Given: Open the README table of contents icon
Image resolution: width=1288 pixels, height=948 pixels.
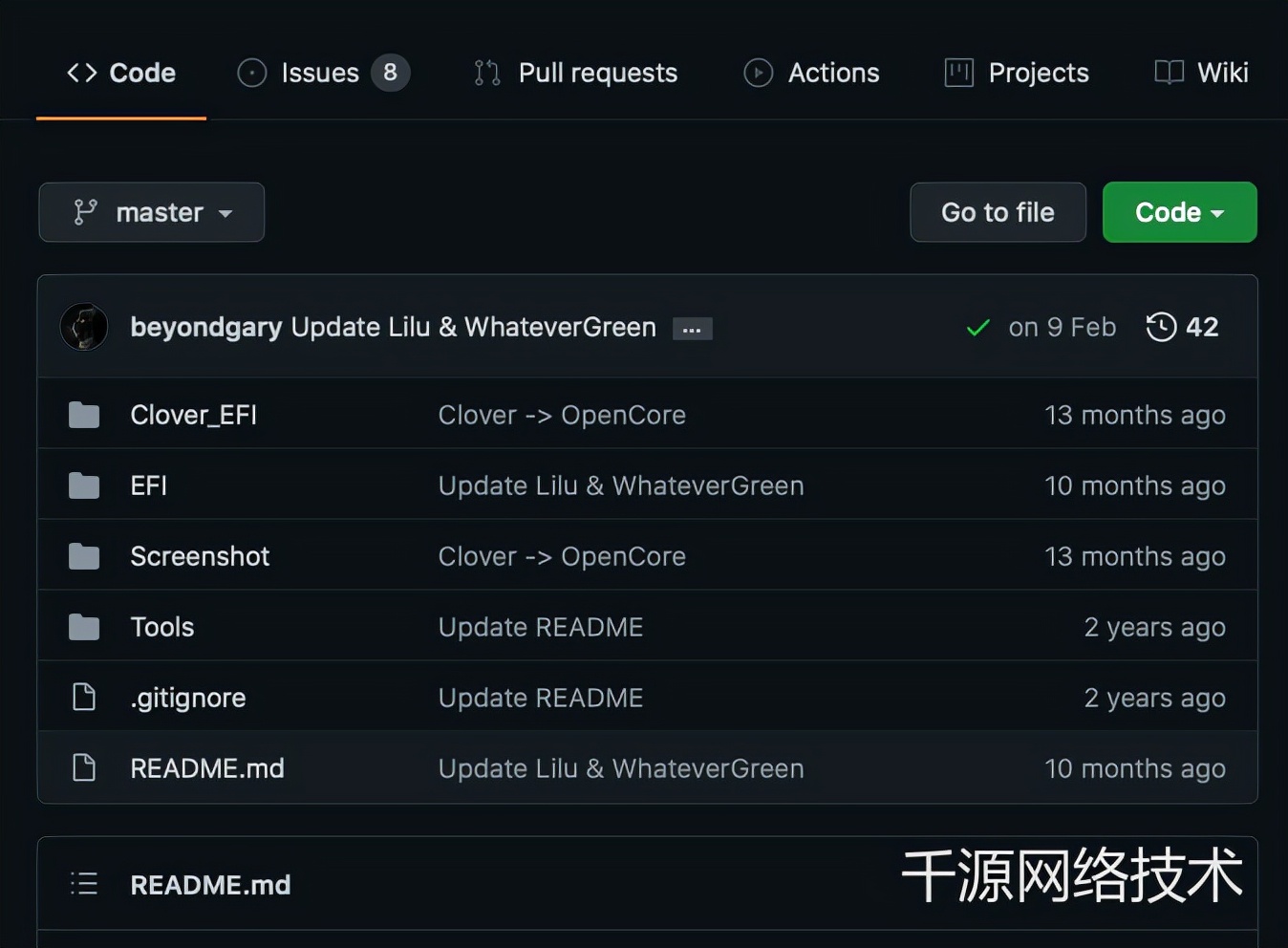Looking at the screenshot, I should coord(84,884).
